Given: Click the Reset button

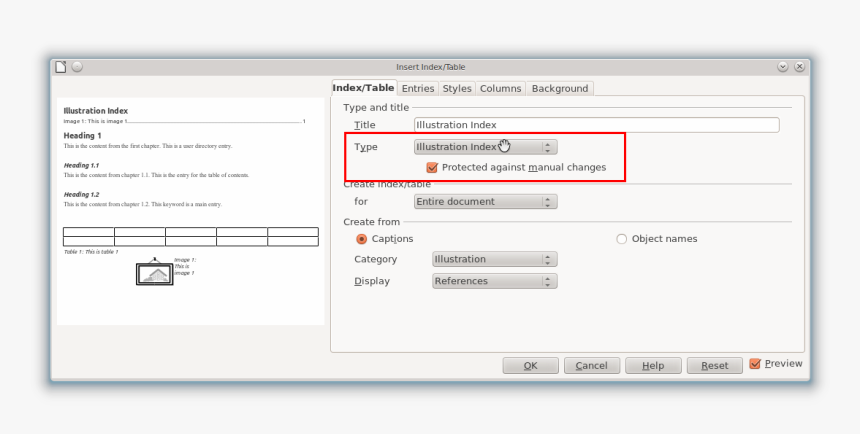Looking at the screenshot, I should pos(715,365).
